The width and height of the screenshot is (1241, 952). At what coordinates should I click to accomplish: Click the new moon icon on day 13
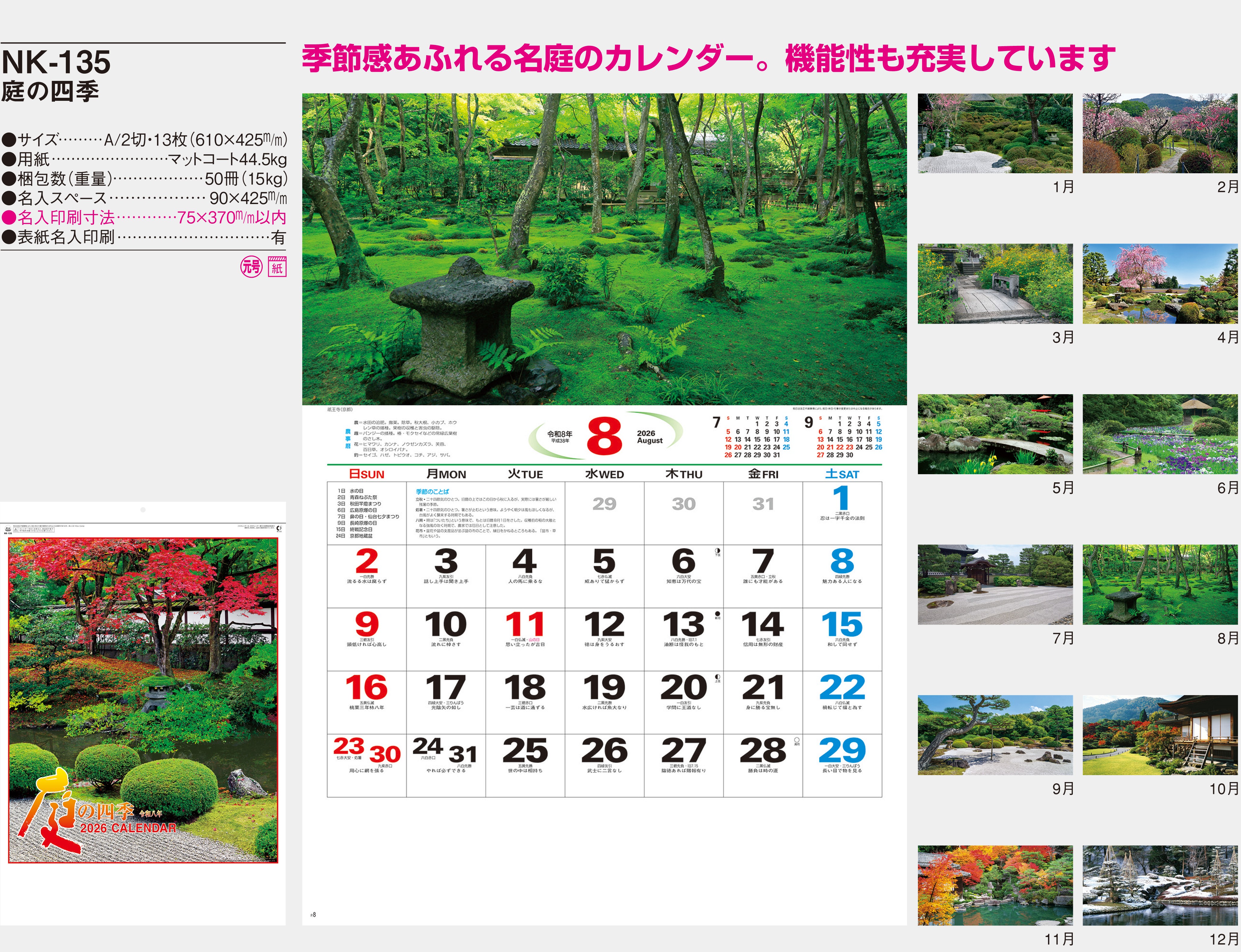click(717, 614)
